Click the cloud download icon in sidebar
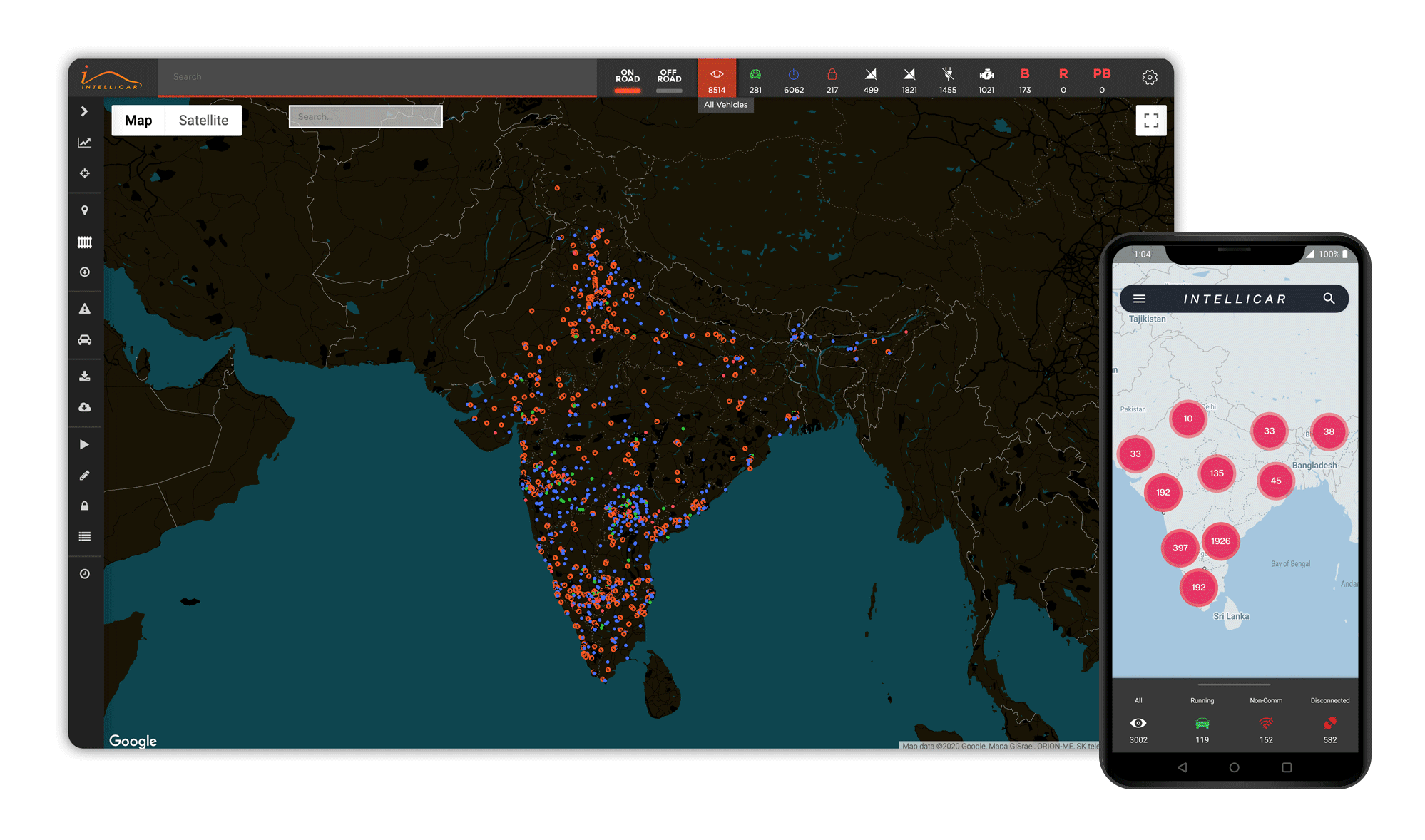The height and width of the screenshot is (840, 1425). (x=84, y=407)
